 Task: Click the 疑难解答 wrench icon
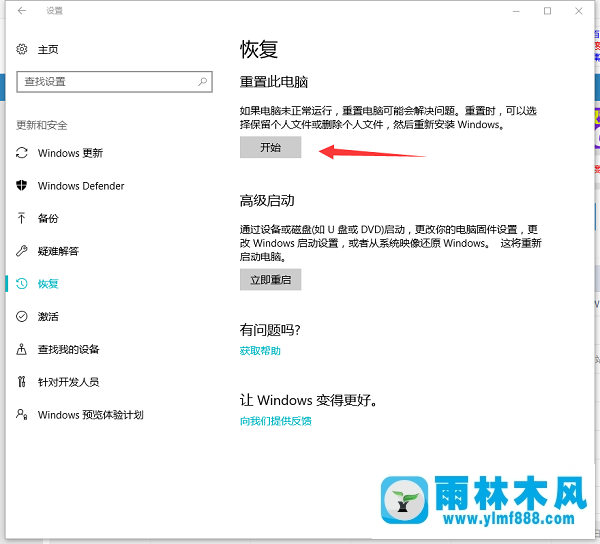tap(22, 251)
